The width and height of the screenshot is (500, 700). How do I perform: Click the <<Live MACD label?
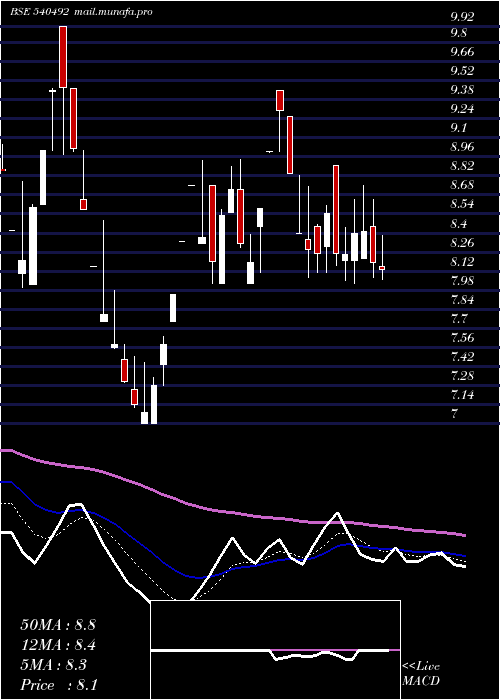(x=421, y=674)
